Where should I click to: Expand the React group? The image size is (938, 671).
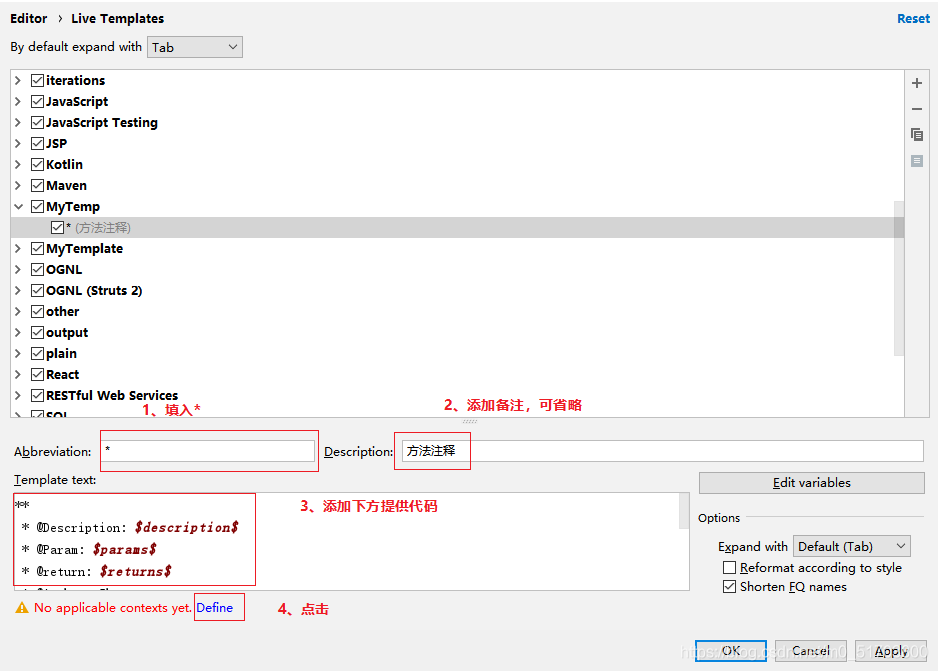tap(18, 374)
